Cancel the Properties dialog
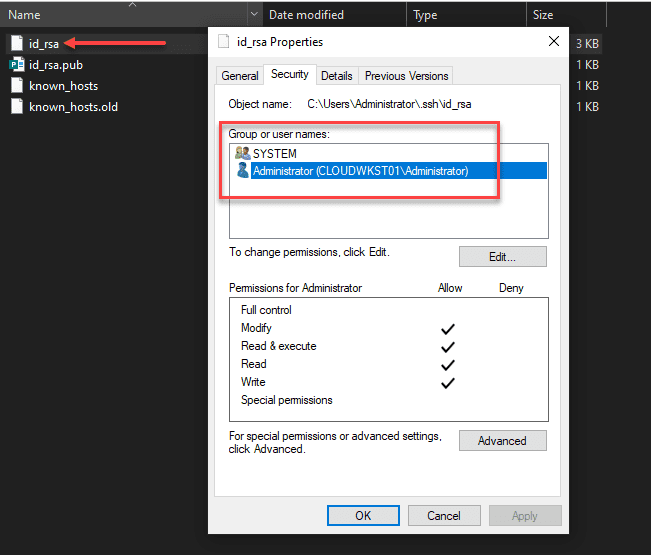651x555 pixels. click(x=444, y=516)
